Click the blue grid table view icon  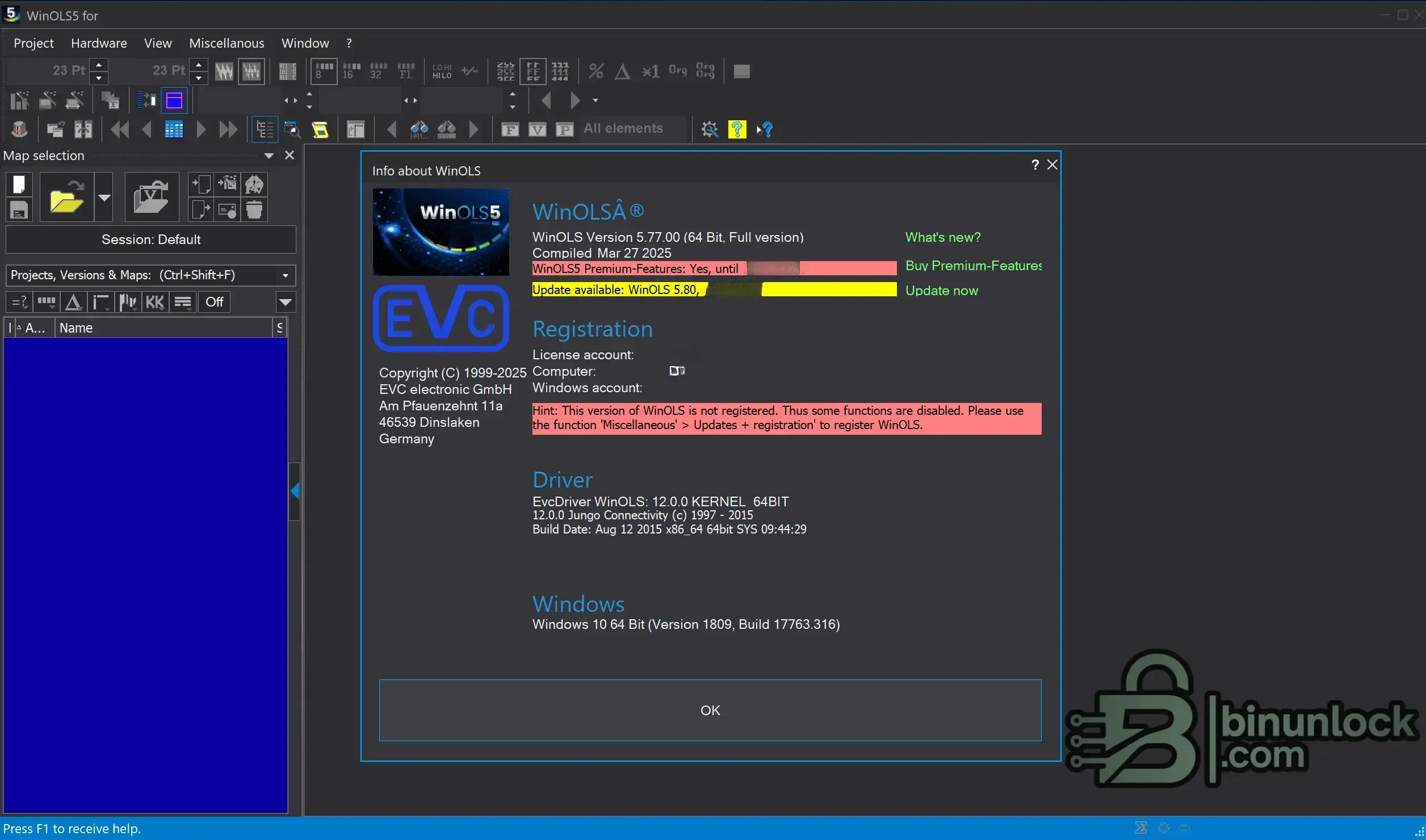[x=174, y=129]
